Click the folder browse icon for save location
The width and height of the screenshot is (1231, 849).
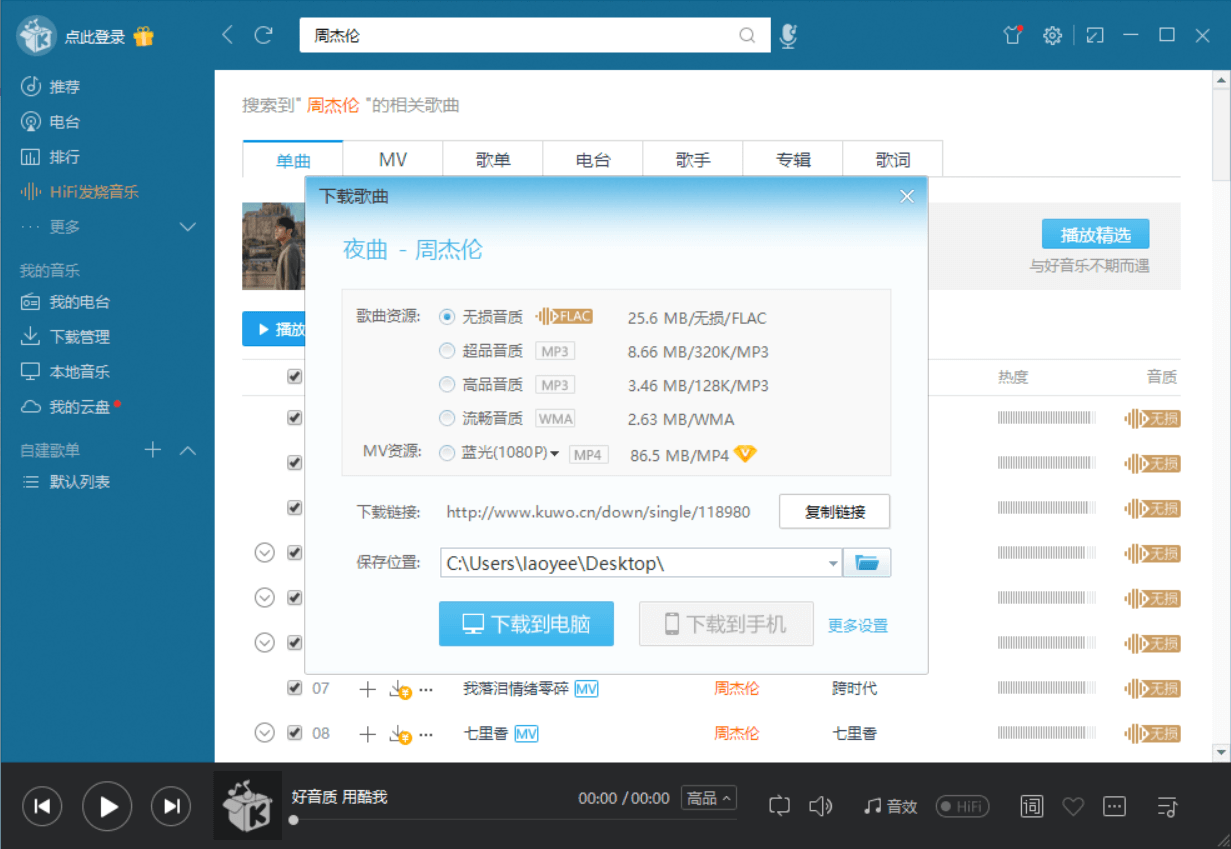(867, 563)
